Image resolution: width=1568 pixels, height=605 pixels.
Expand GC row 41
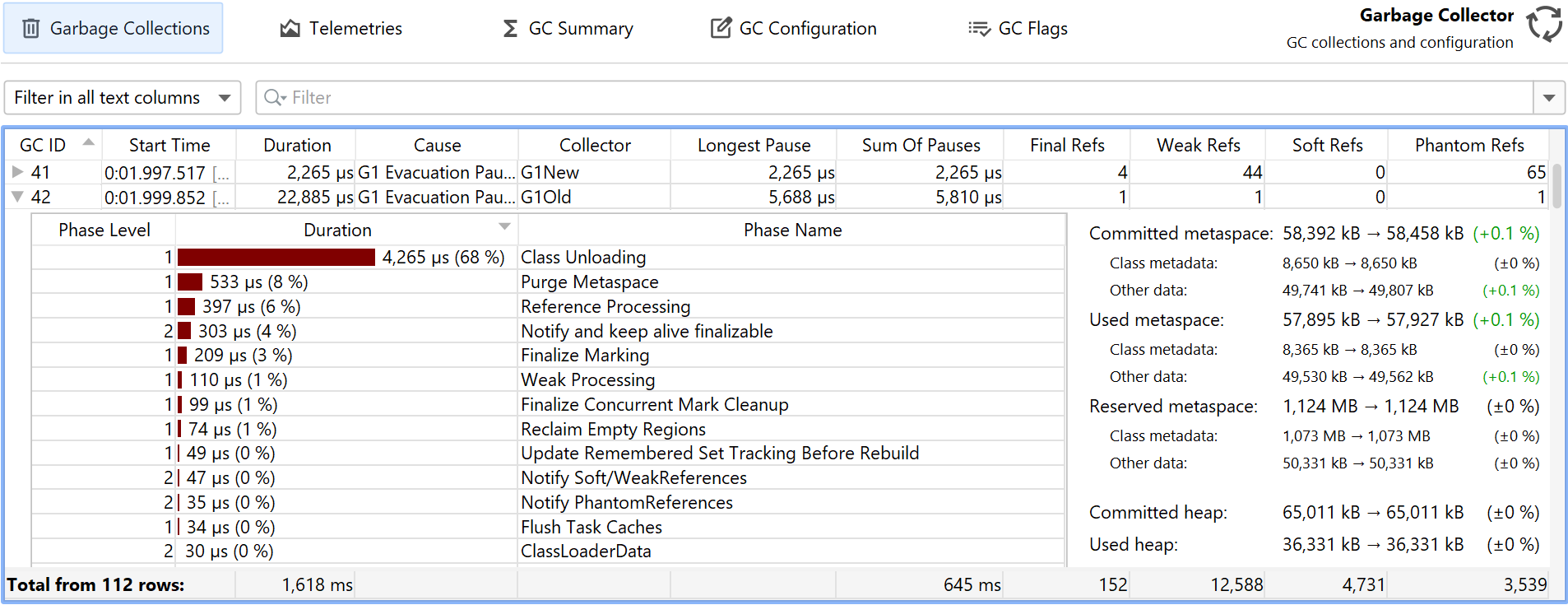click(x=17, y=172)
